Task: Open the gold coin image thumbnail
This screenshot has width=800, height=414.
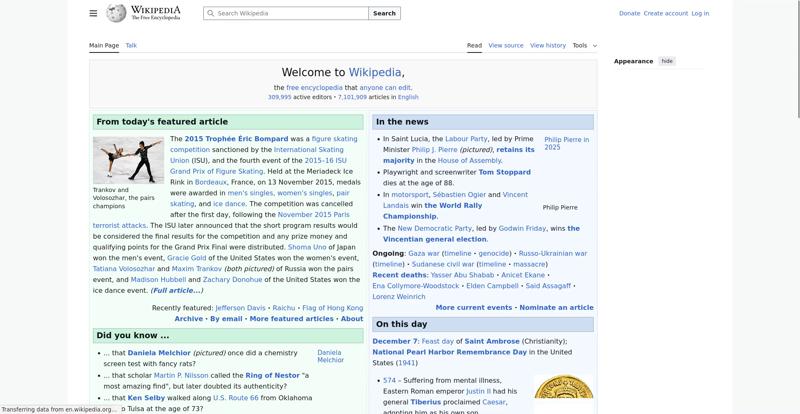Action: pyautogui.click(x=563, y=393)
